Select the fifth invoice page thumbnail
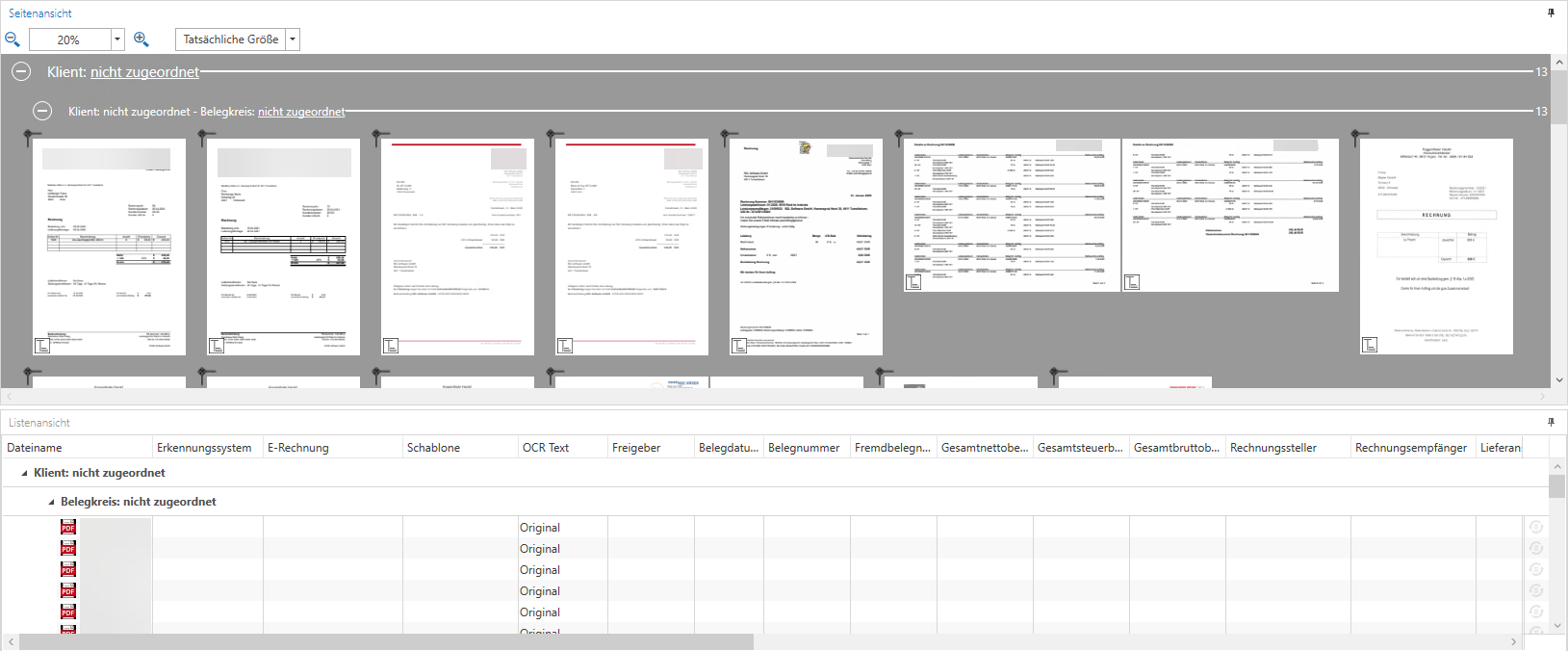 (x=806, y=247)
